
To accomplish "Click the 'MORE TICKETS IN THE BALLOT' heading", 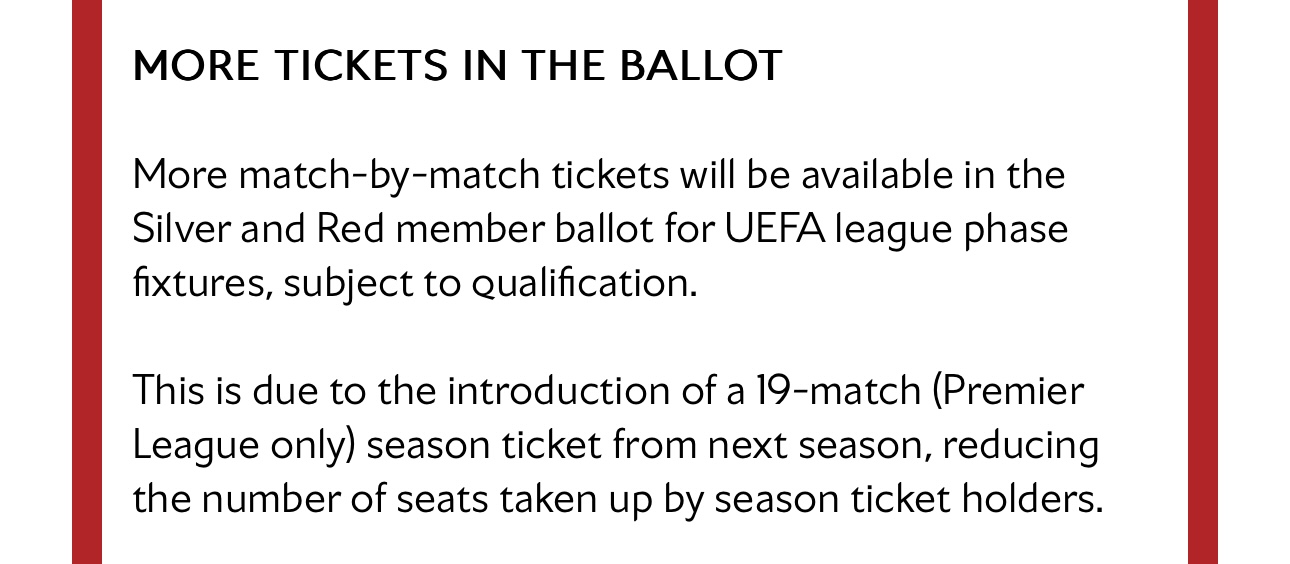I will 457,66.
